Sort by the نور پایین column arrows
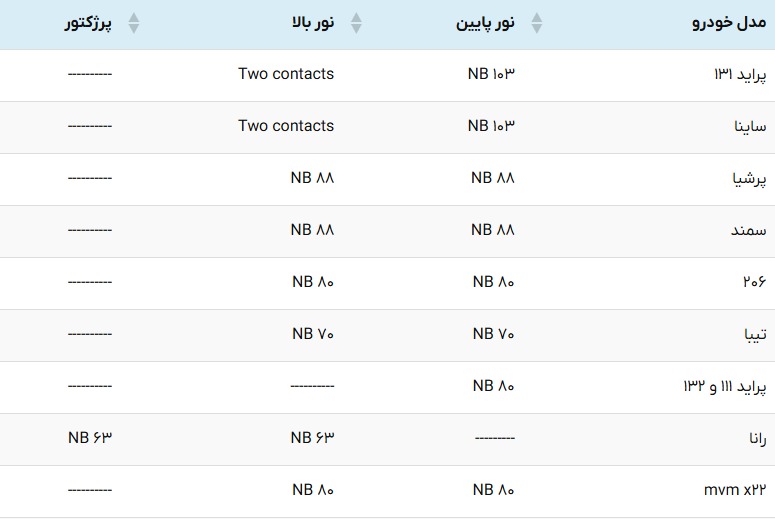This screenshot has height=519, width=775. [537, 23]
